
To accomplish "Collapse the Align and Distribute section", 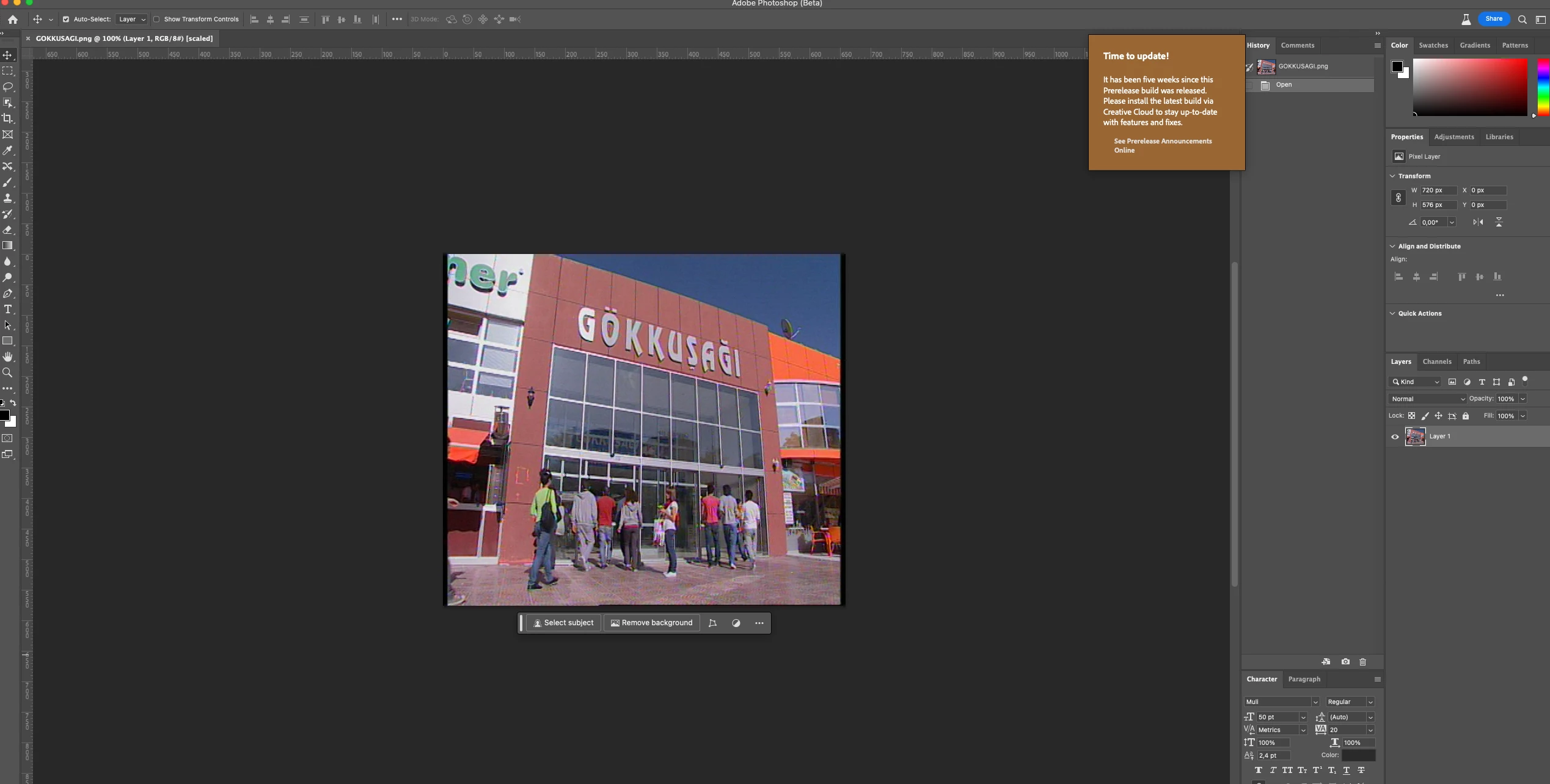I will (x=1392, y=247).
